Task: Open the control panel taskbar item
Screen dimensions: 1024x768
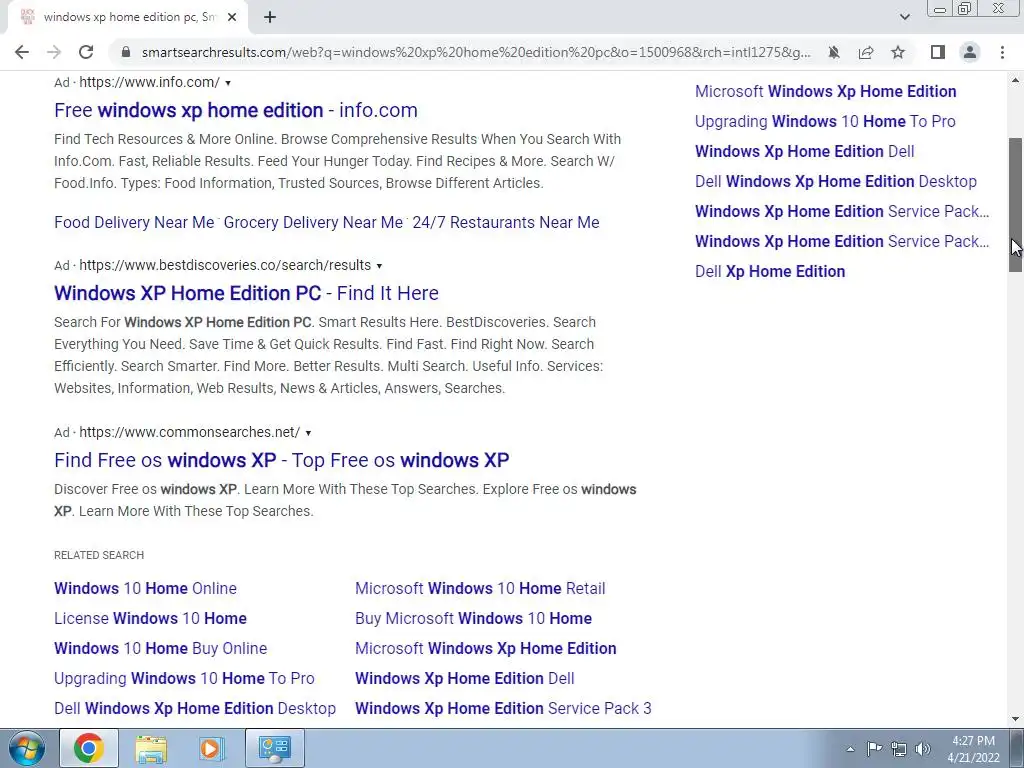Action: coord(274,748)
